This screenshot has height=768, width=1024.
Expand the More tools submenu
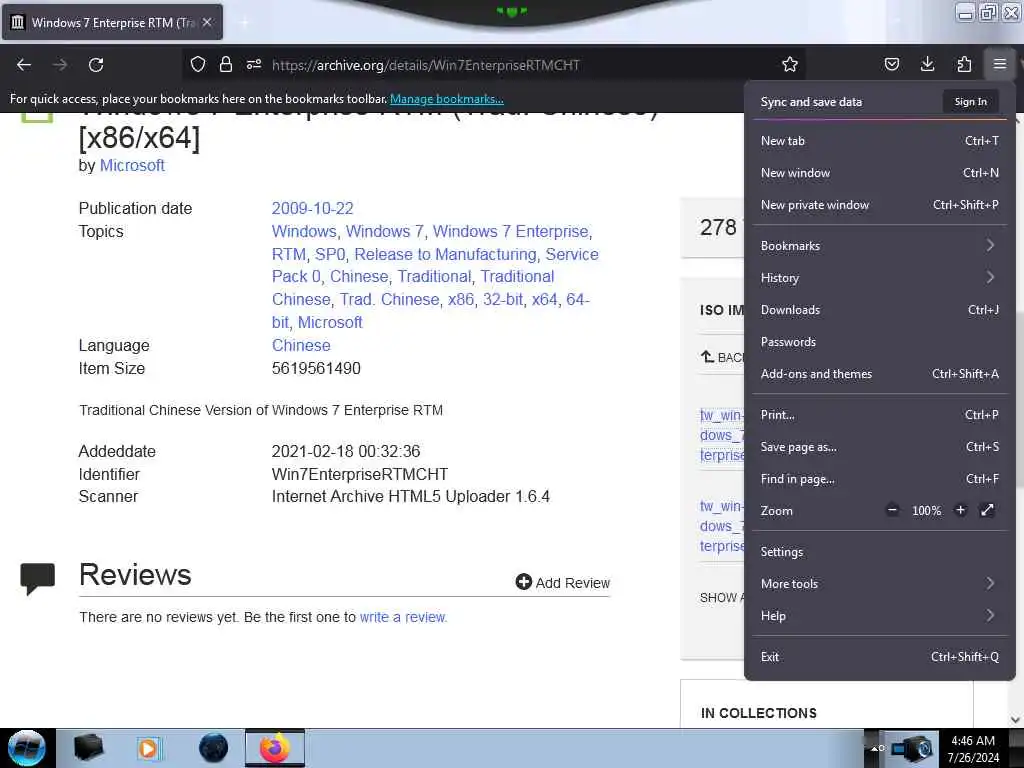(880, 584)
